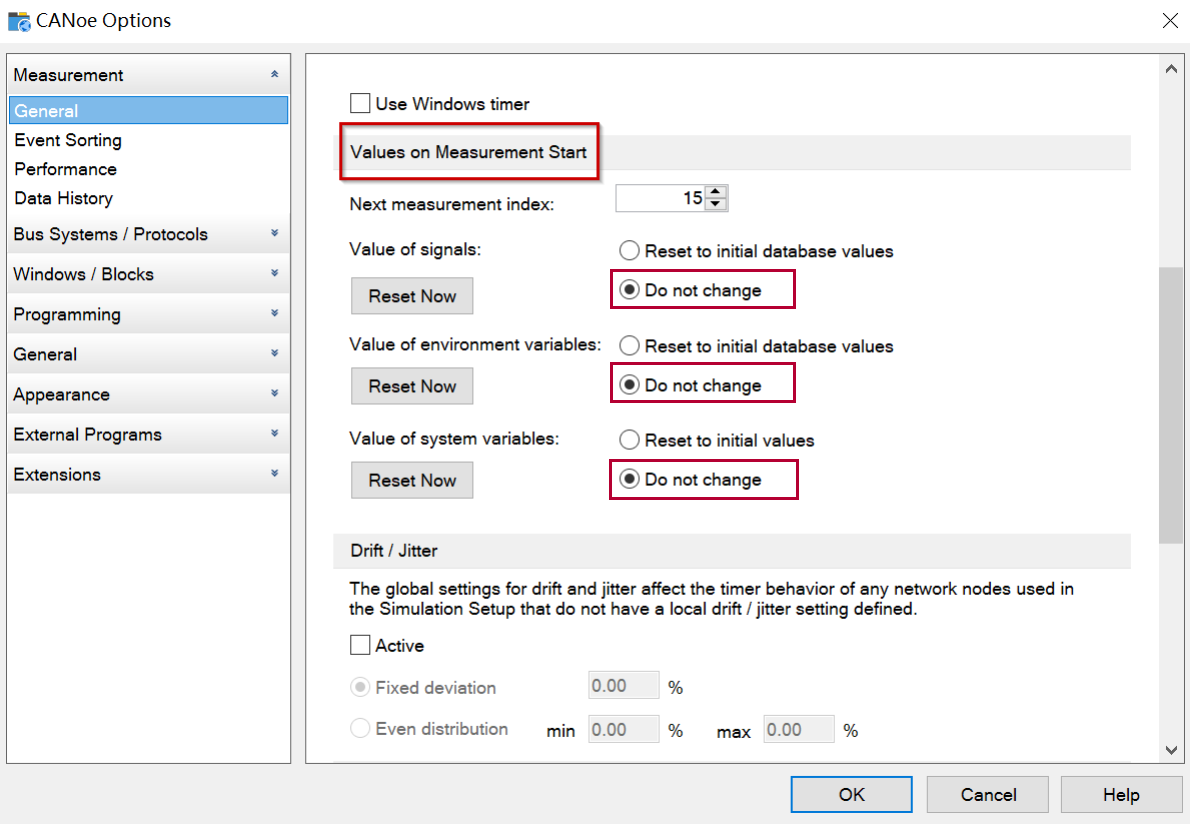Viewport: 1190px width, 824px height.
Task: Click Reset Now for value of signals
Action: click(x=412, y=296)
